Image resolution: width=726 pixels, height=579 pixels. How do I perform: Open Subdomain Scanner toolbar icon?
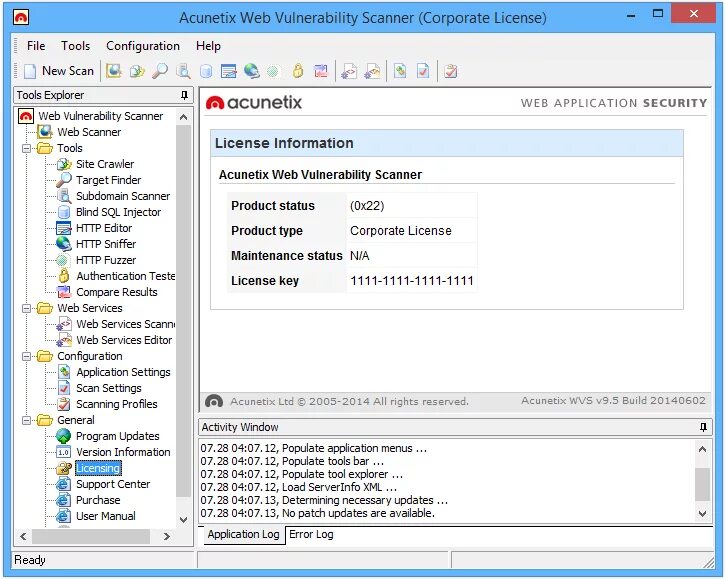(183, 71)
